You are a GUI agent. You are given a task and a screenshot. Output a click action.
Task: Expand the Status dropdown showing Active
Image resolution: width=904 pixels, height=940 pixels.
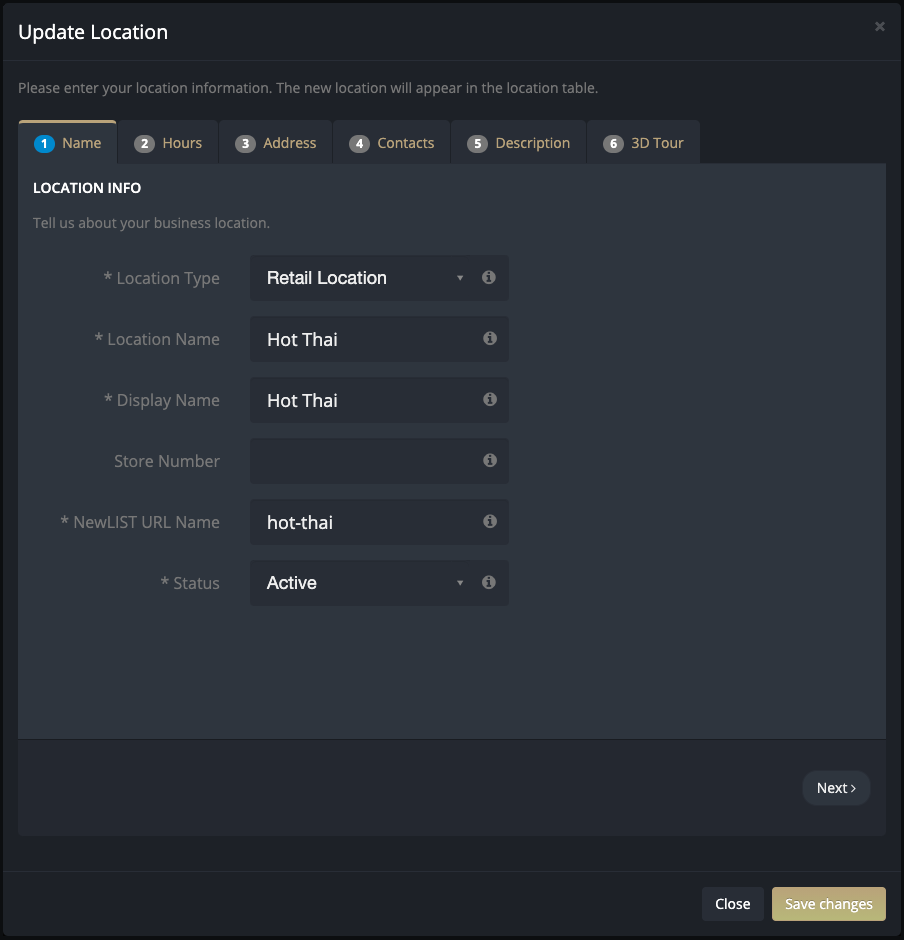click(x=365, y=583)
